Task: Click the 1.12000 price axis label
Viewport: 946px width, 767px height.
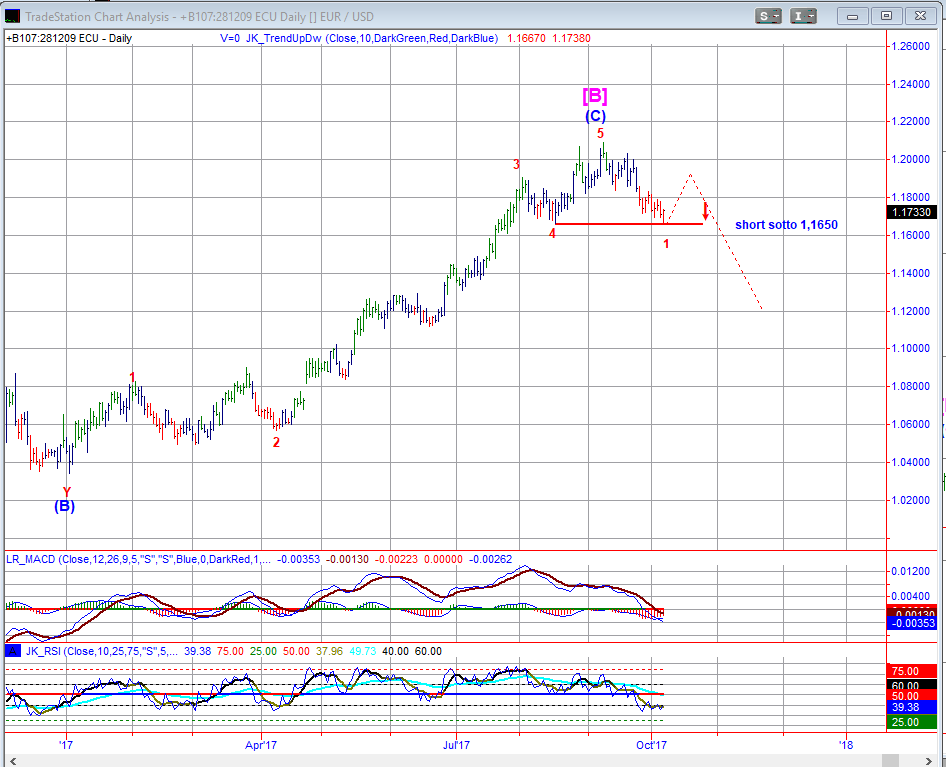Action: click(x=911, y=311)
